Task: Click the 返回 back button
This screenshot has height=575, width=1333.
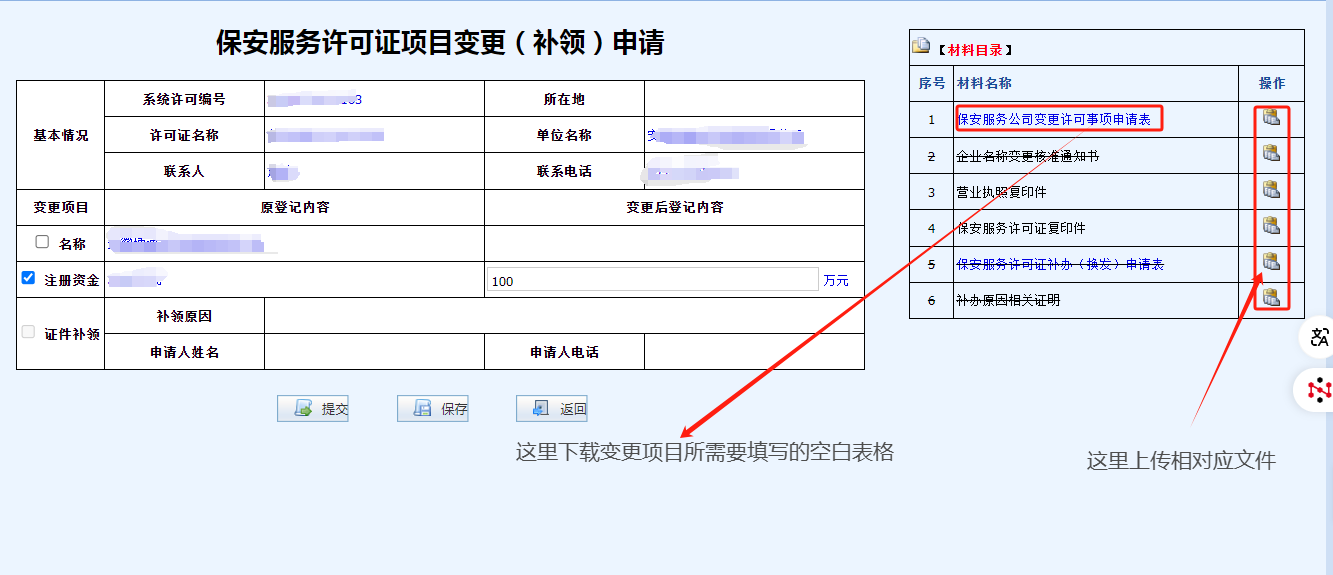Action: pos(551,408)
